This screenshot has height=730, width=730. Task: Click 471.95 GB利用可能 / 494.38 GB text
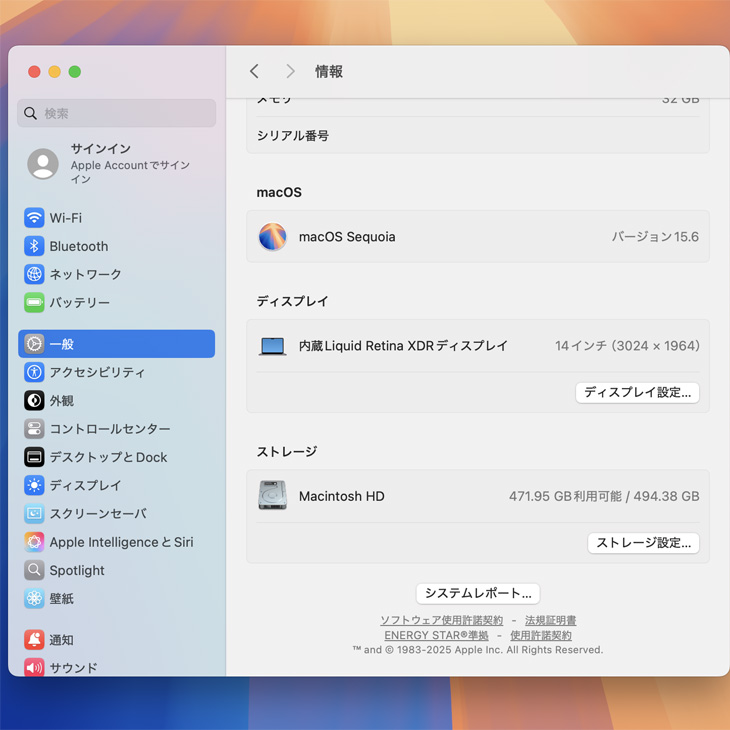click(604, 496)
